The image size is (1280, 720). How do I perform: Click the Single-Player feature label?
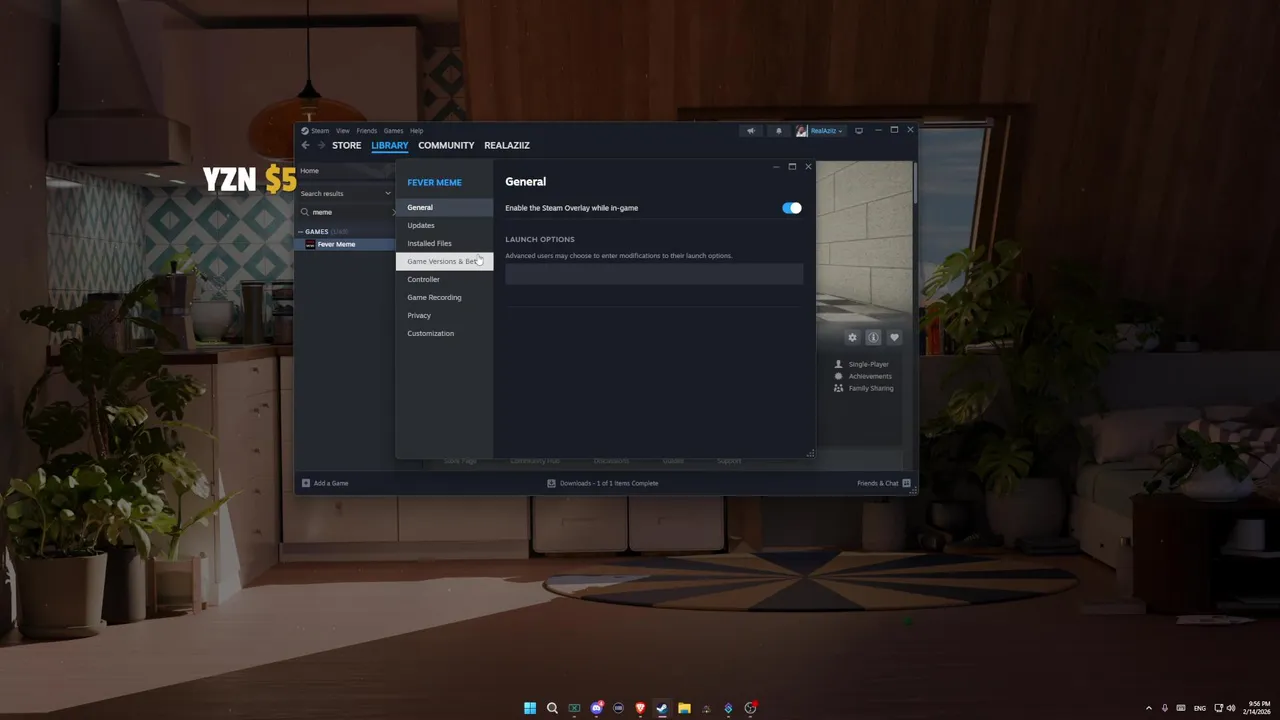click(x=869, y=364)
